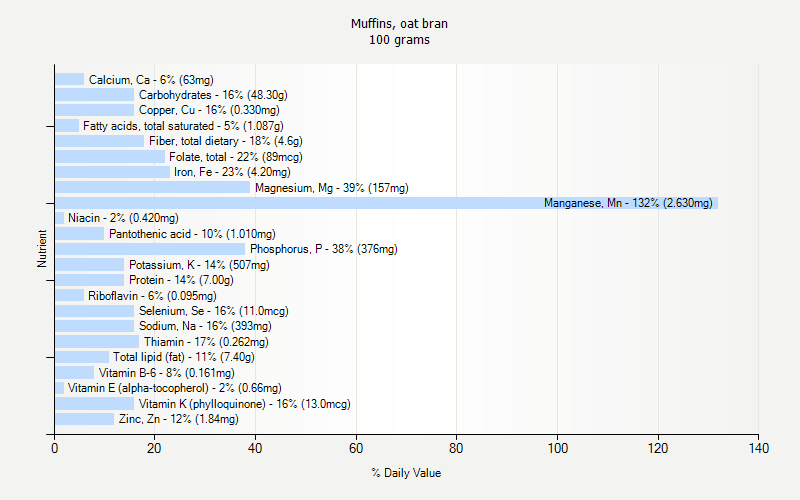Click the 'Copper, Cu - 16% (0.330mg)' label
The width and height of the screenshot is (800, 500).
pos(209,110)
